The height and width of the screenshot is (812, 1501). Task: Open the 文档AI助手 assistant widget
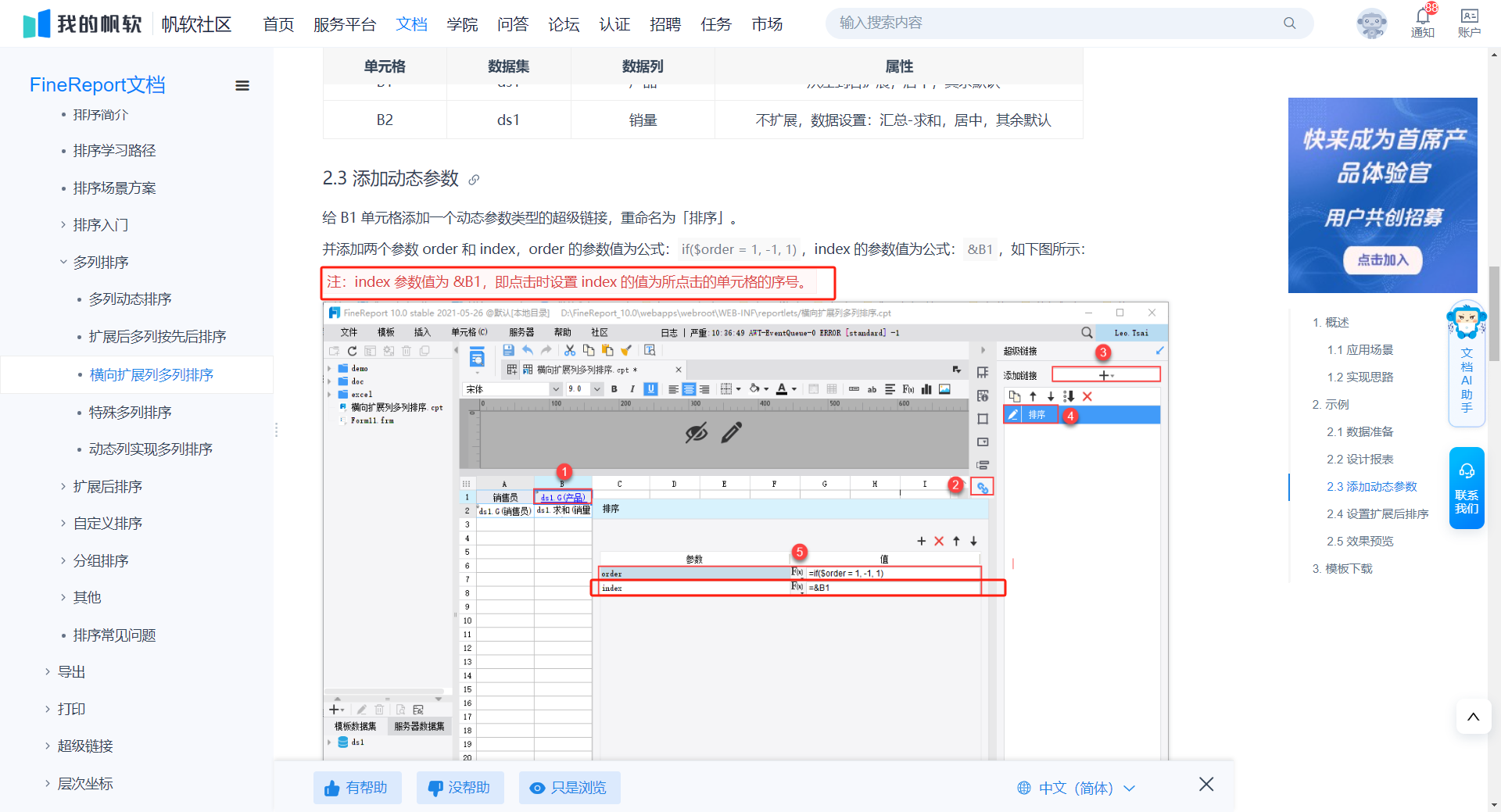[x=1467, y=365]
